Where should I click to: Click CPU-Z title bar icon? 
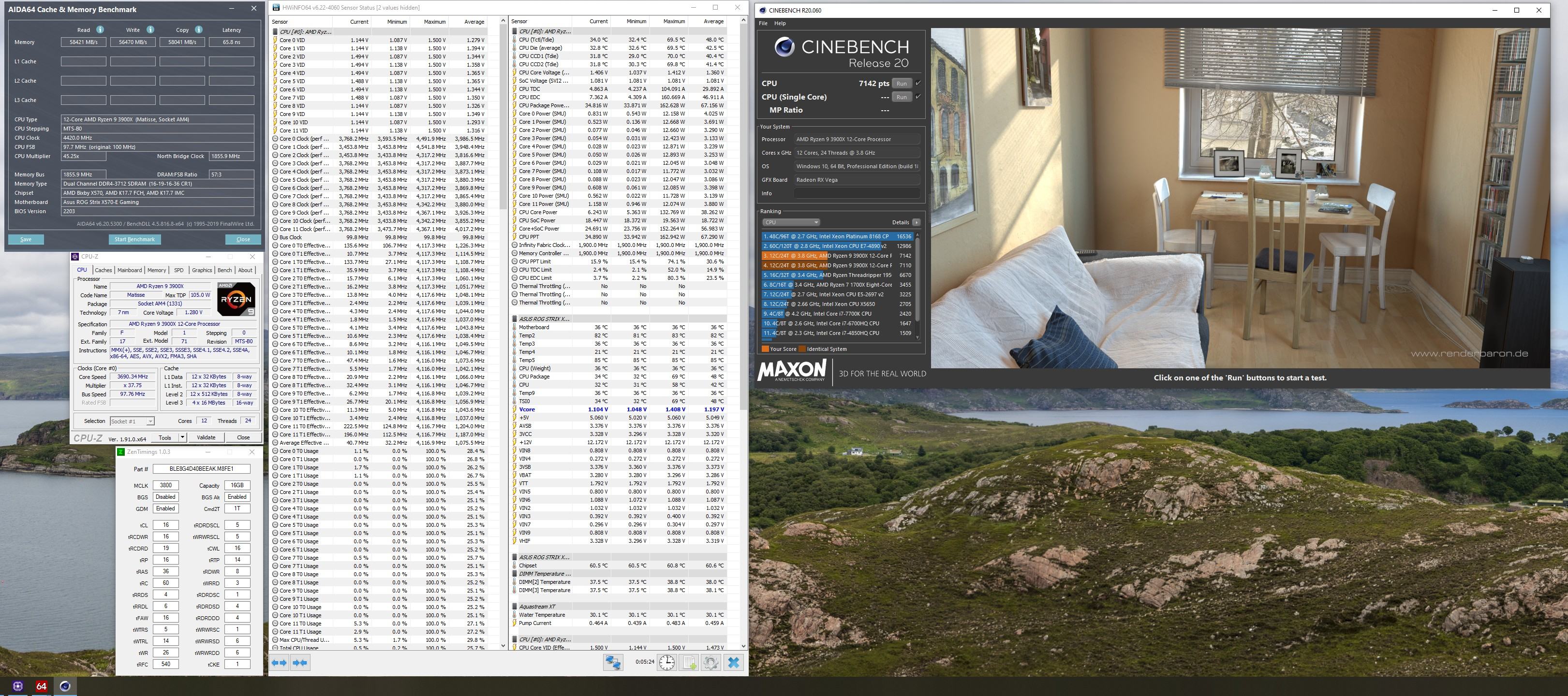click(x=75, y=257)
